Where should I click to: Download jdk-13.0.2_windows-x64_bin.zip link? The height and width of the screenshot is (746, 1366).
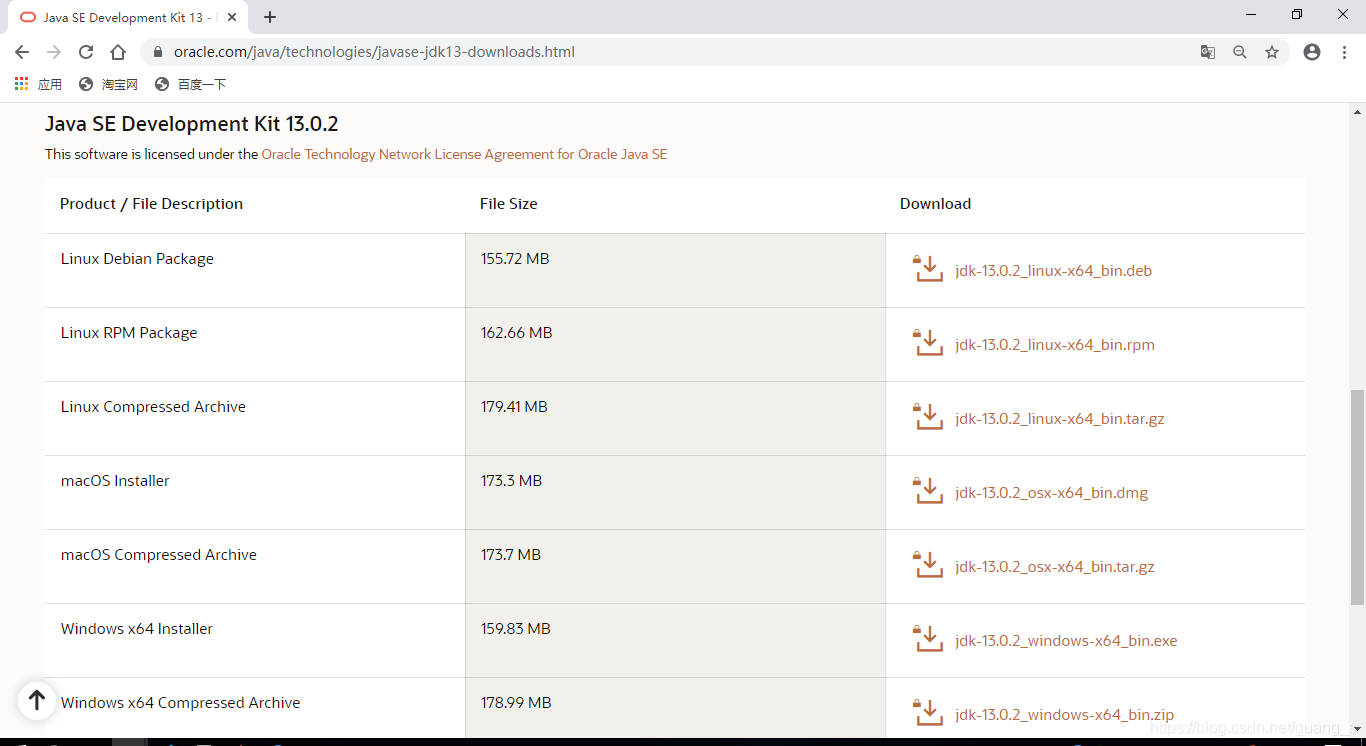pyautogui.click(x=1064, y=715)
